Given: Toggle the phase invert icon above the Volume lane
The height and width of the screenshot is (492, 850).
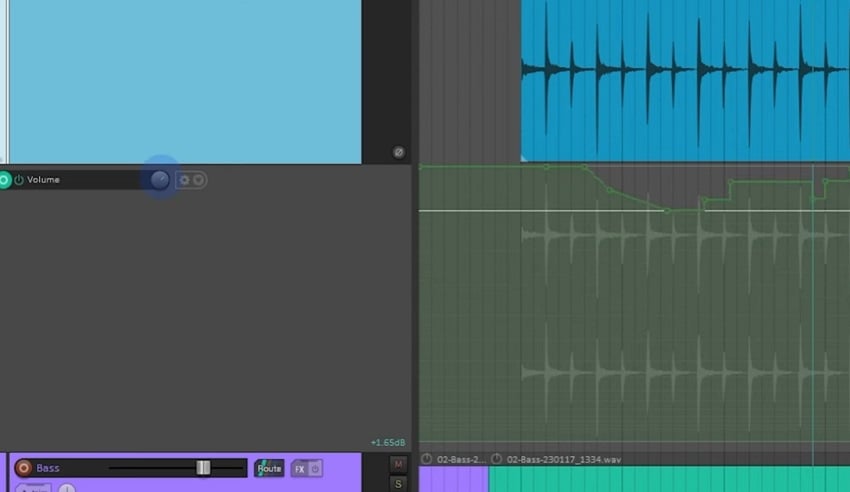Looking at the screenshot, I should click(398, 152).
